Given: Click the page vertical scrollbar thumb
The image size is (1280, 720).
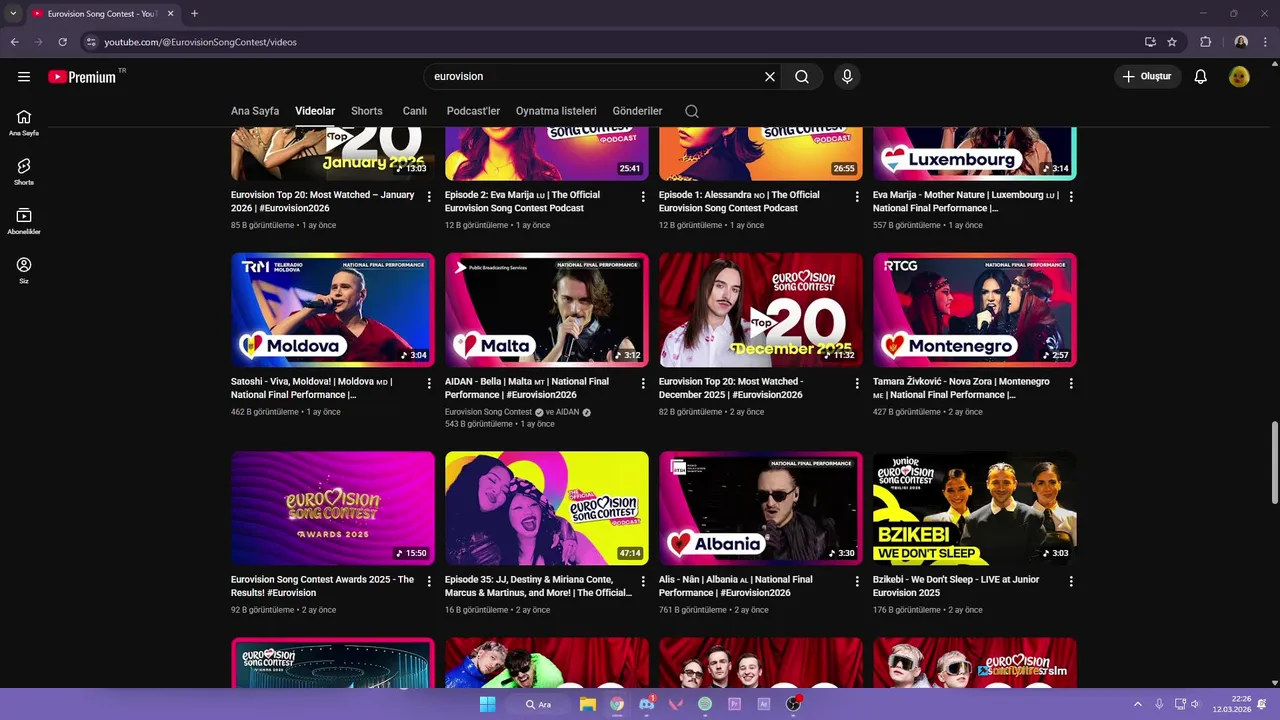Looking at the screenshot, I should coord(1274,463).
